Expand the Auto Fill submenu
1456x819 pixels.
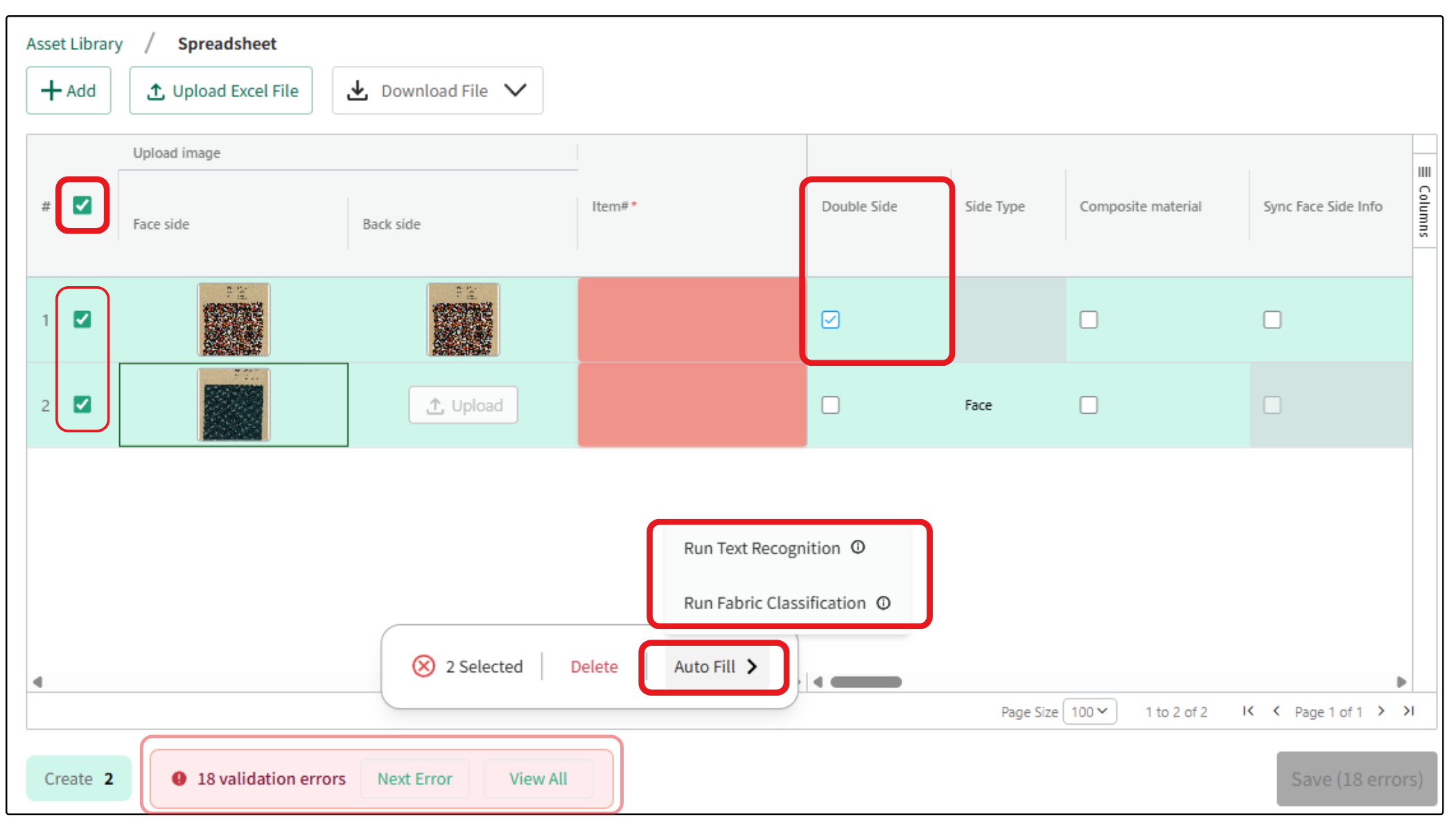(715, 667)
